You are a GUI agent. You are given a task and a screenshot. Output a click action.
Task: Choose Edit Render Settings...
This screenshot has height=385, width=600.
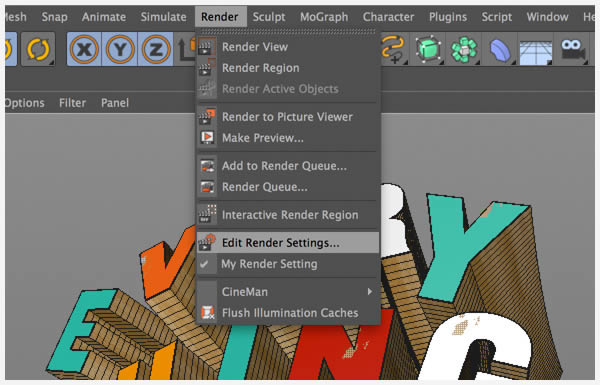click(x=288, y=243)
